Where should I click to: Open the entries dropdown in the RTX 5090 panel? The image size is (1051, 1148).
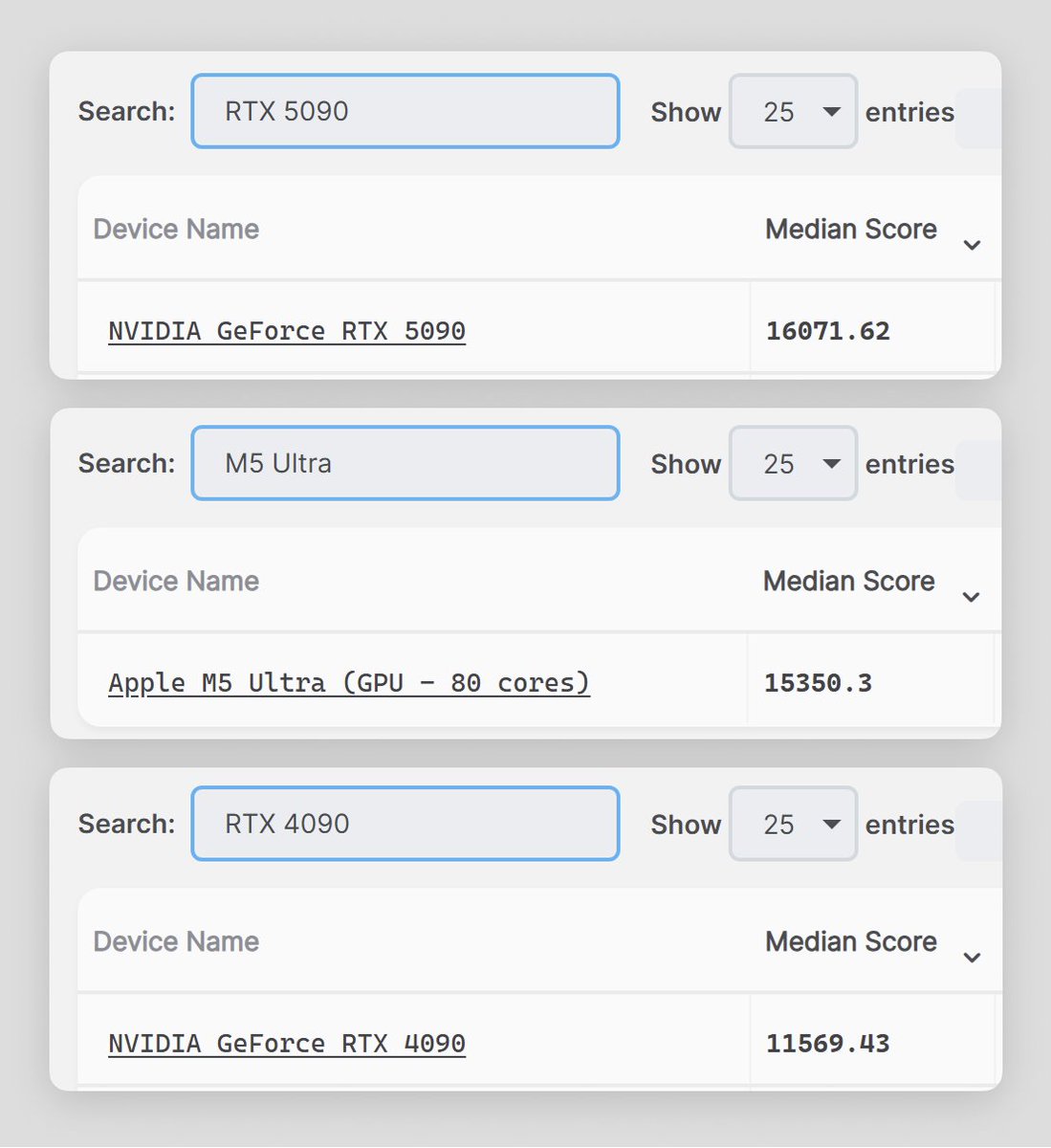(x=793, y=112)
